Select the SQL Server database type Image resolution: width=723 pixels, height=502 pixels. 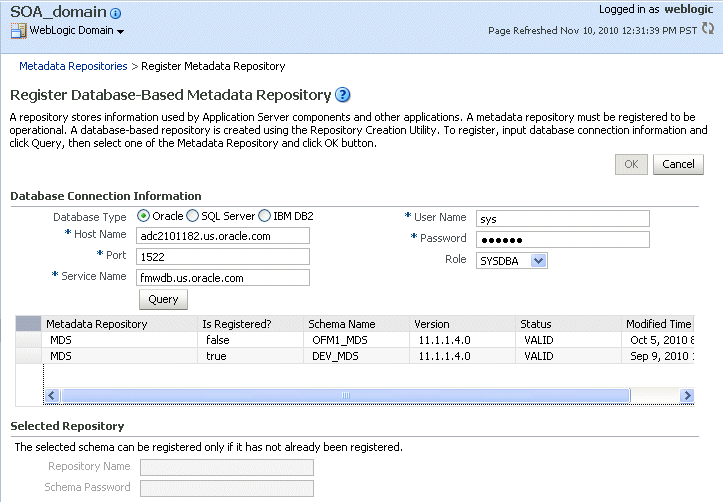click(x=192, y=216)
